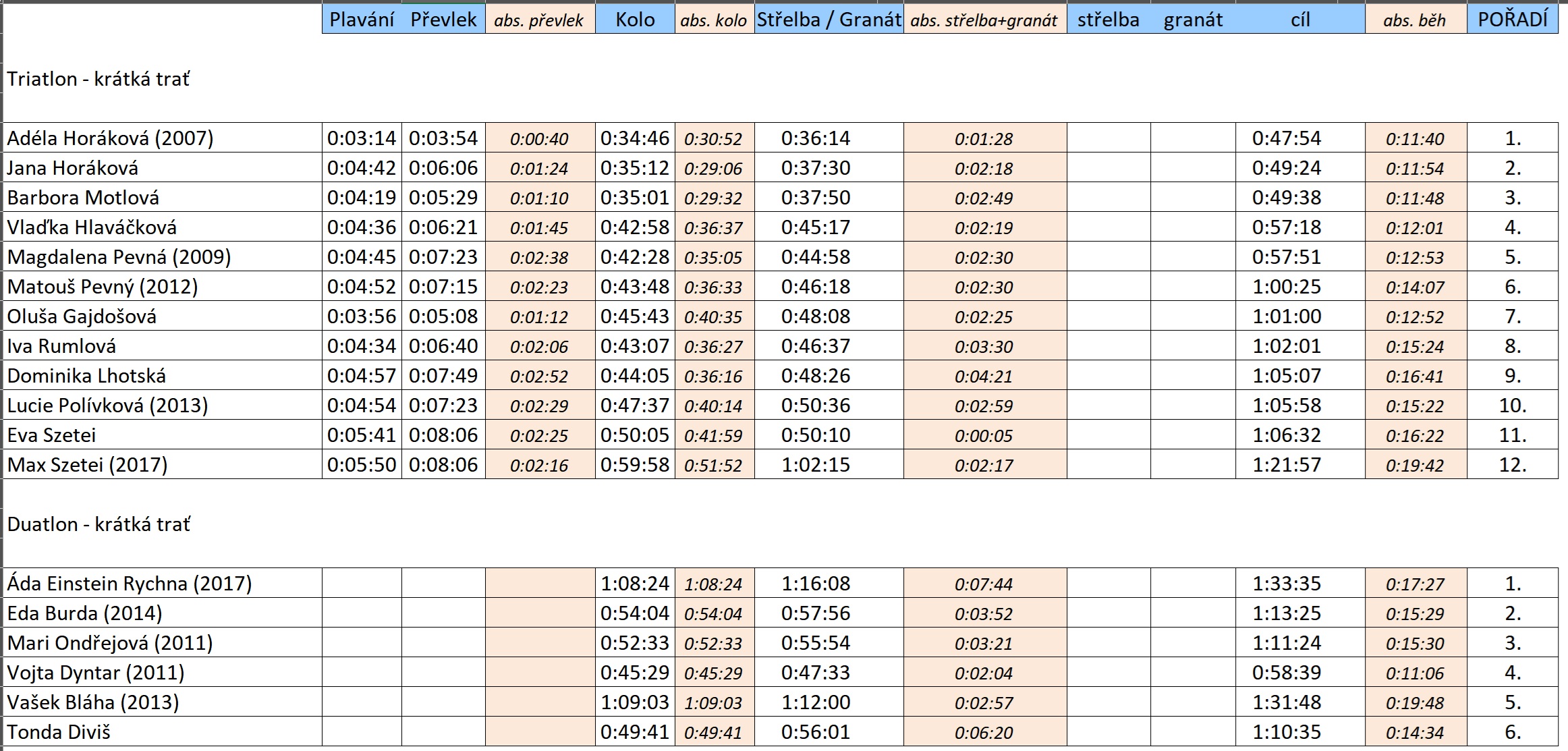Click the abs. kolo header cell
The image size is (1568, 751).
point(714,20)
